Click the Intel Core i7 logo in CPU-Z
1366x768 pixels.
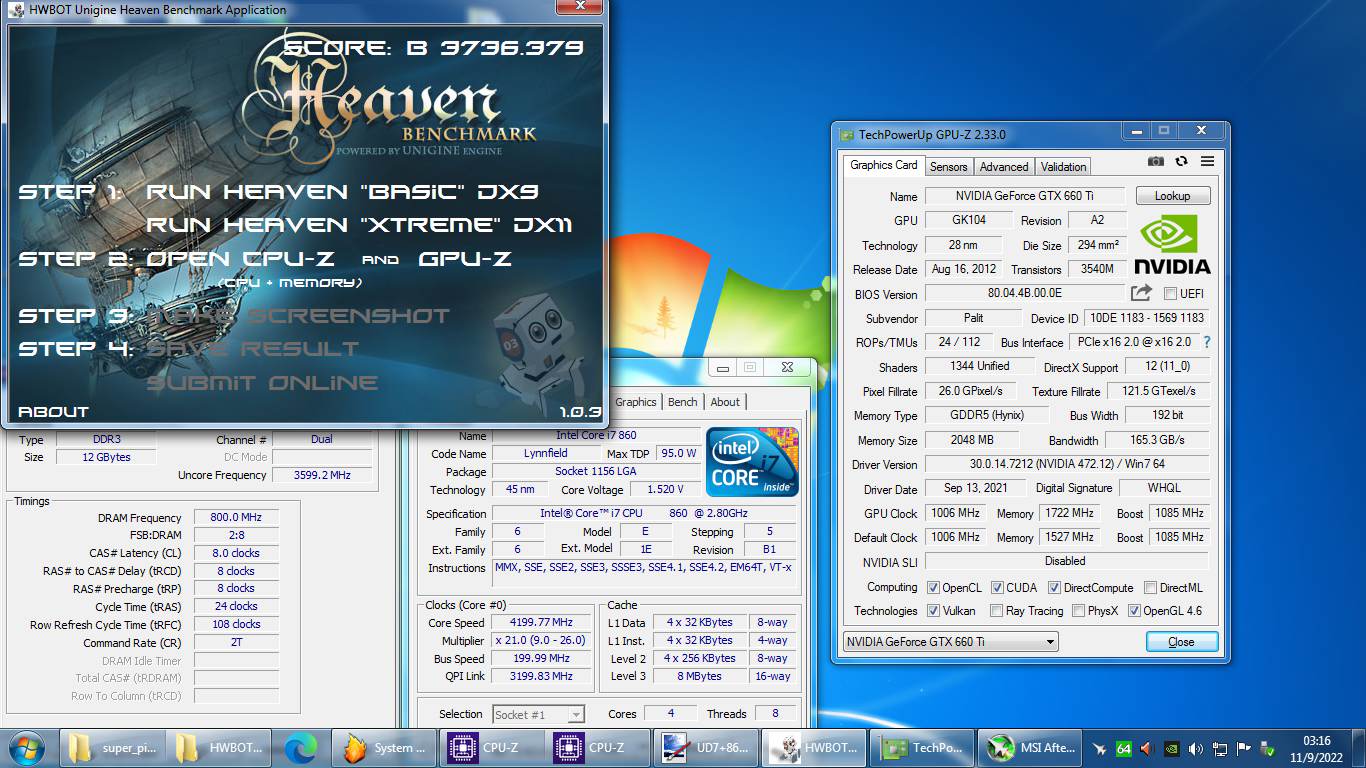(752, 462)
